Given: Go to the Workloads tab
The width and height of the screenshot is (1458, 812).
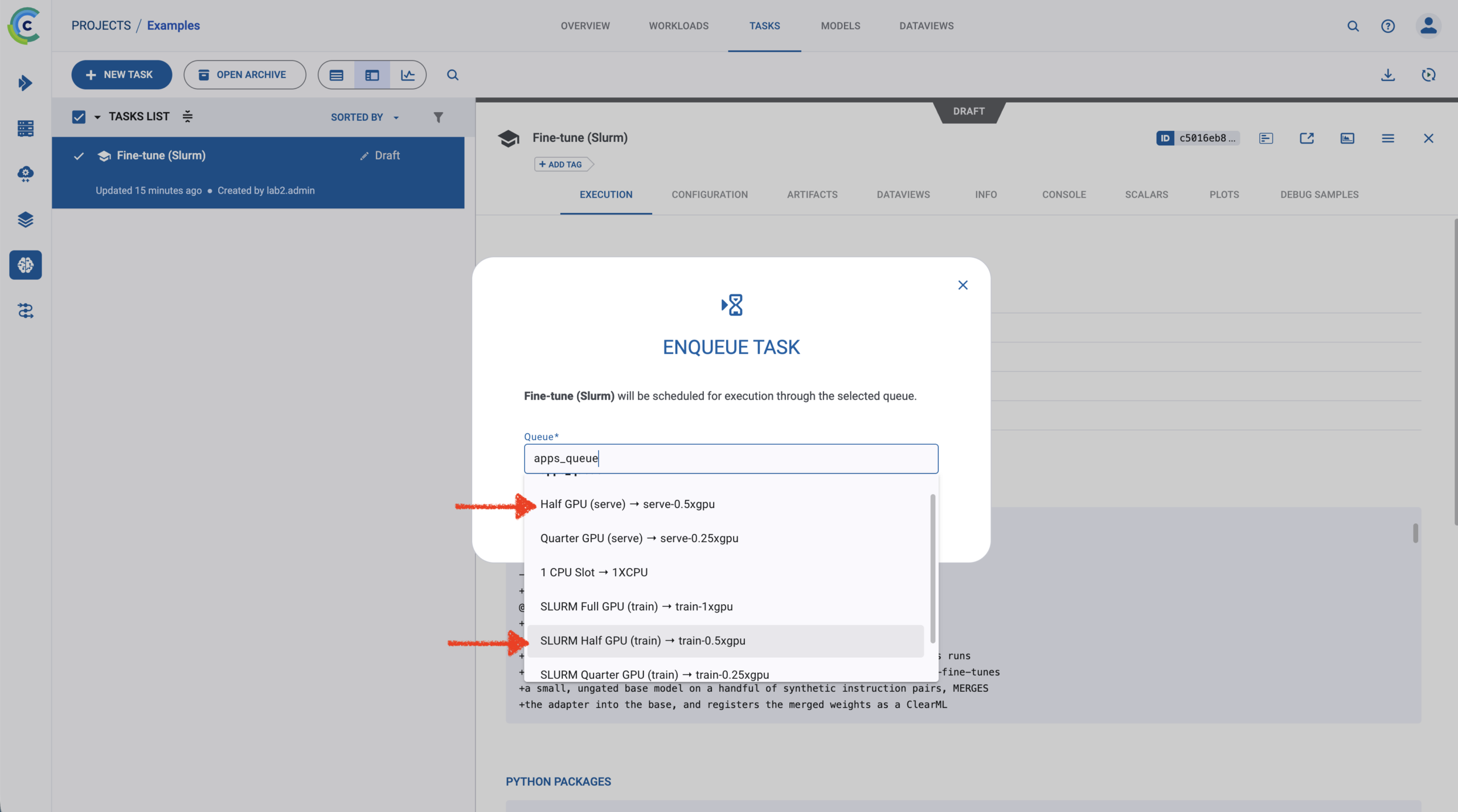Looking at the screenshot, I should pyautogui.click(x=678, y=26).
